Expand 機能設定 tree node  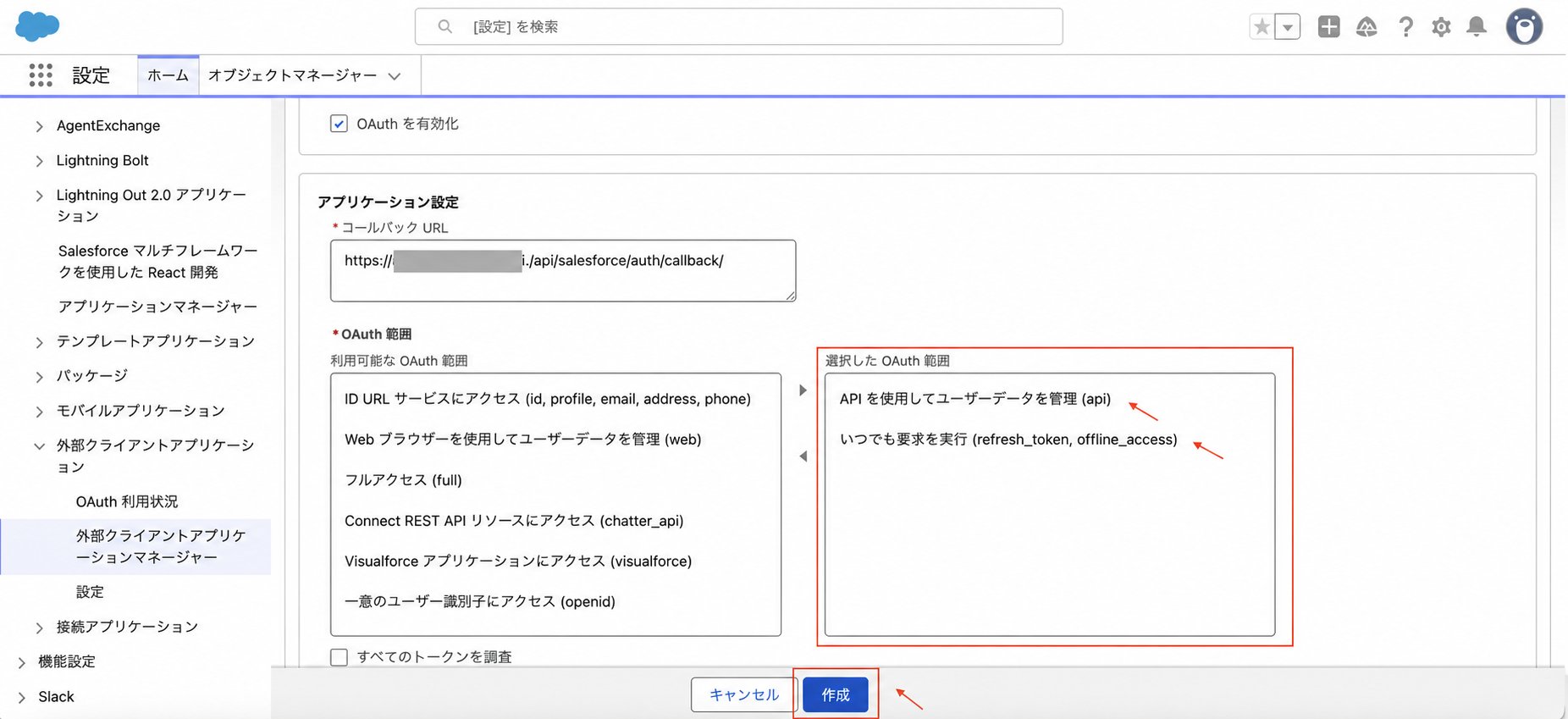click(x=22, y=662)
